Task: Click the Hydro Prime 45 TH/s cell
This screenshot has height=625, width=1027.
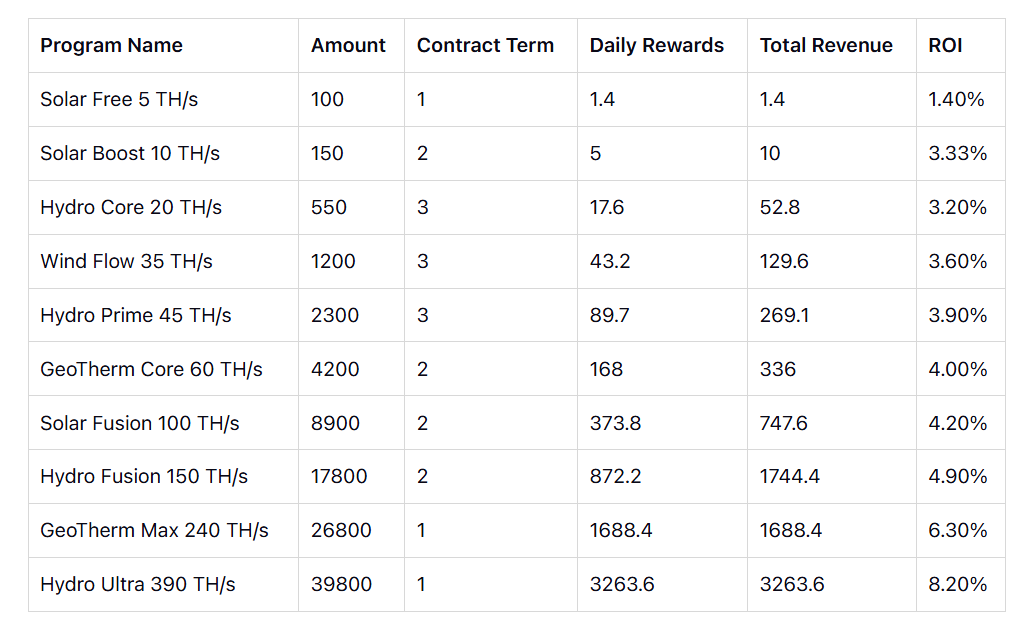Action: 136,316
